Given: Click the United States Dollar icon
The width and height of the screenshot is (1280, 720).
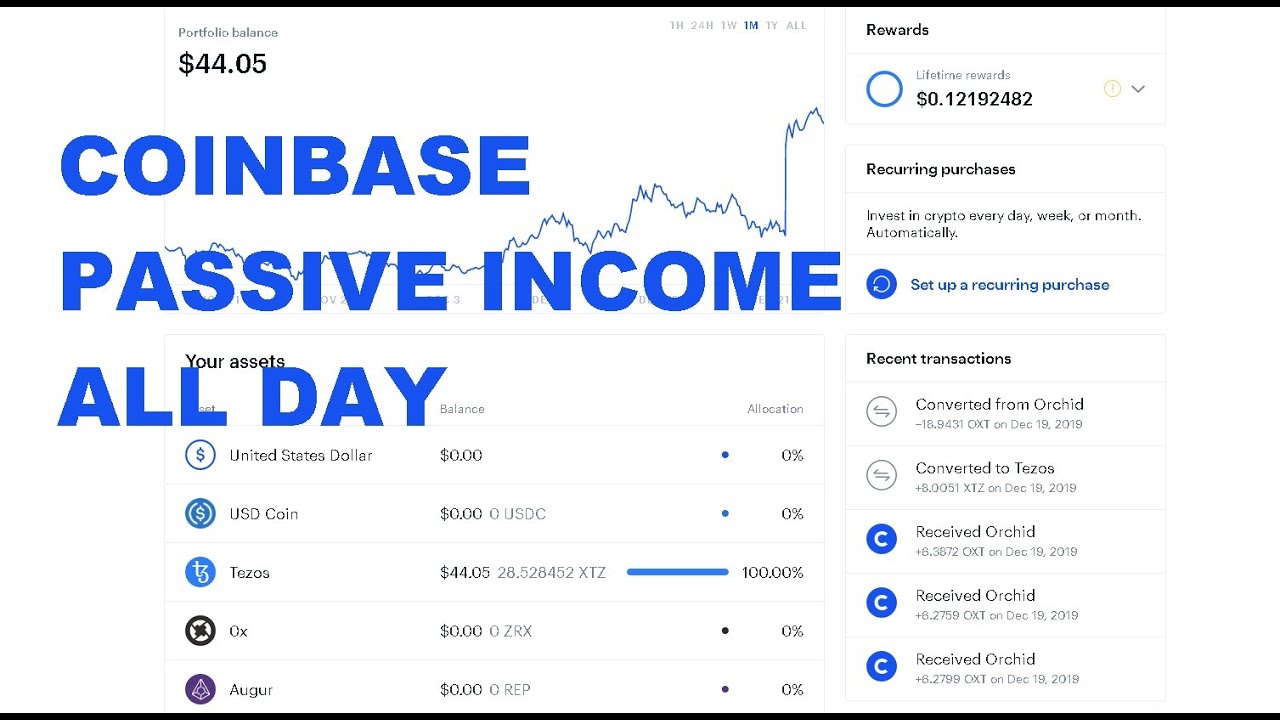Looking at the screenshot, I should click(x=200, y=455).
